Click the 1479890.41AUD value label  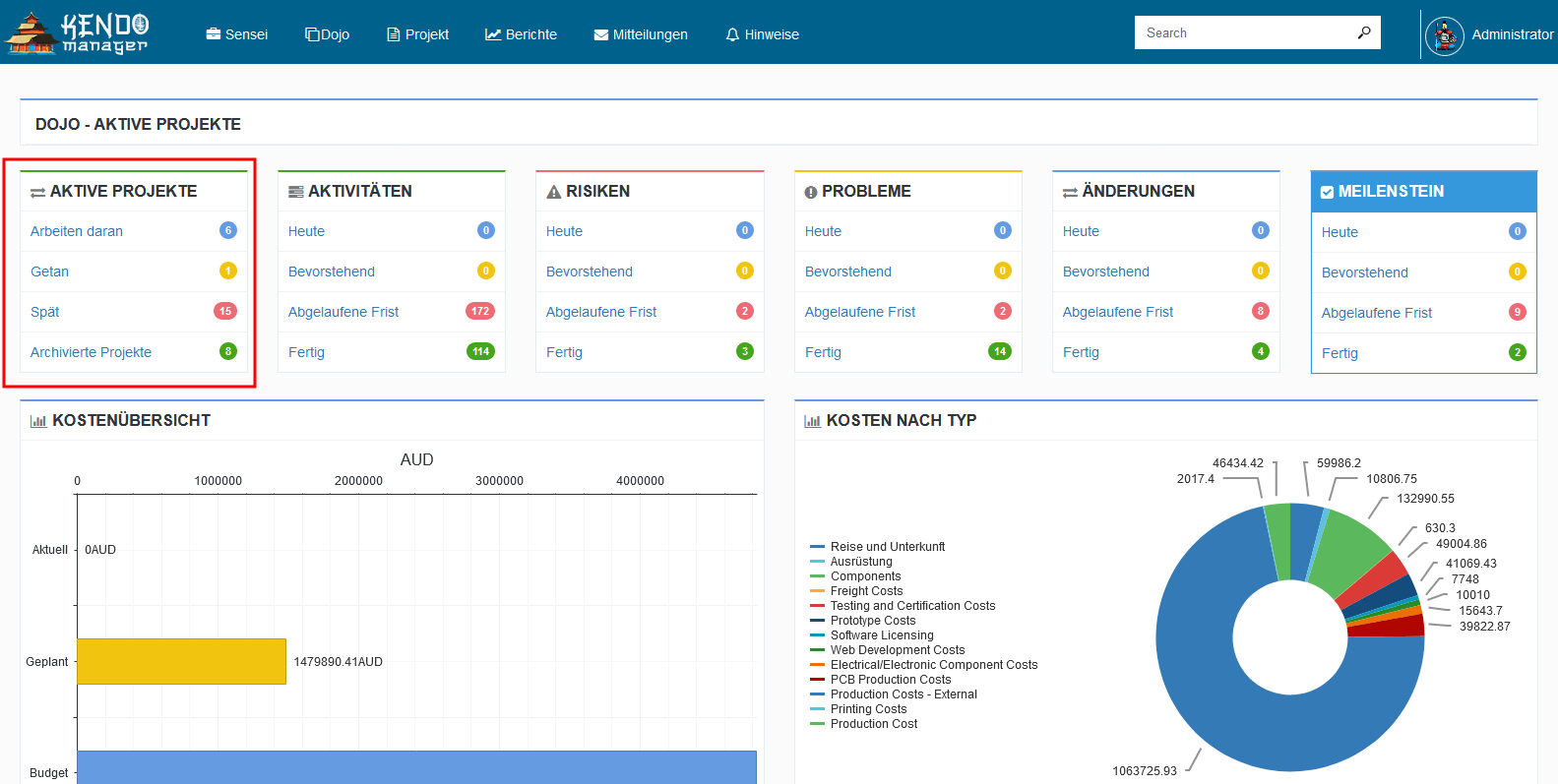coord(338,662)
